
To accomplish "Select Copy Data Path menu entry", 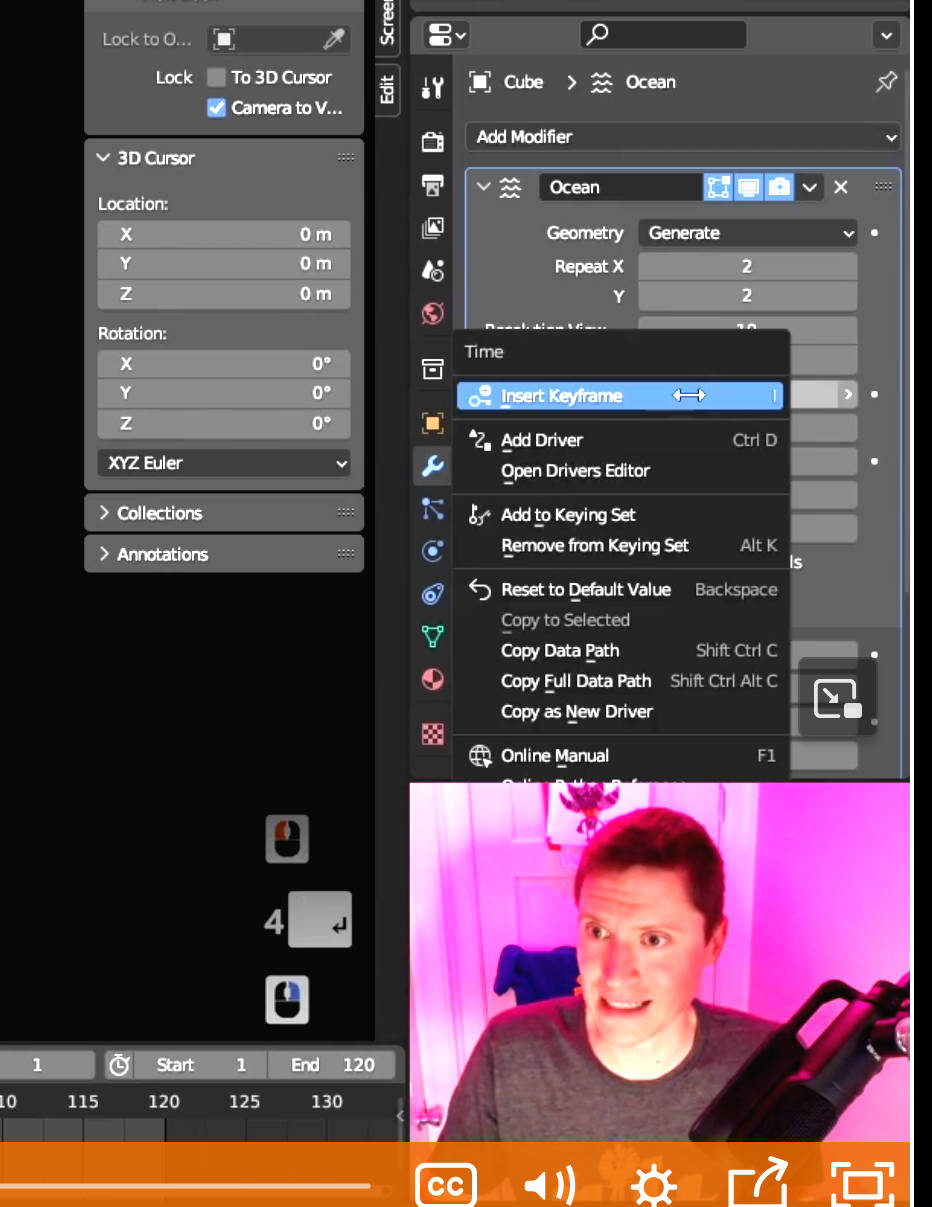I will coord(620,651).
